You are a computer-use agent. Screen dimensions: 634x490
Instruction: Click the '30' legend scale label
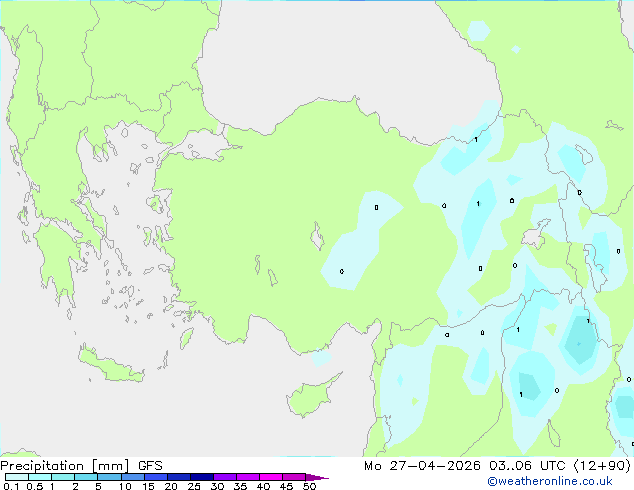click(x=217, y=486)
